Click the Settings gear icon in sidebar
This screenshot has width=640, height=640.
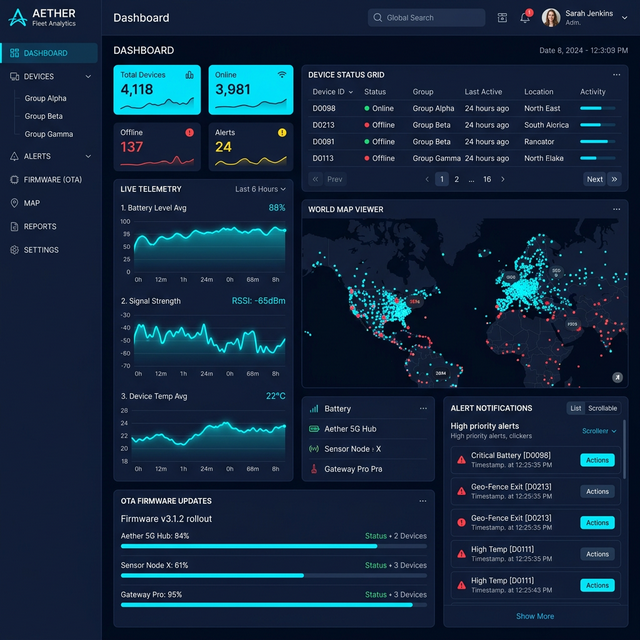point(14,250)
